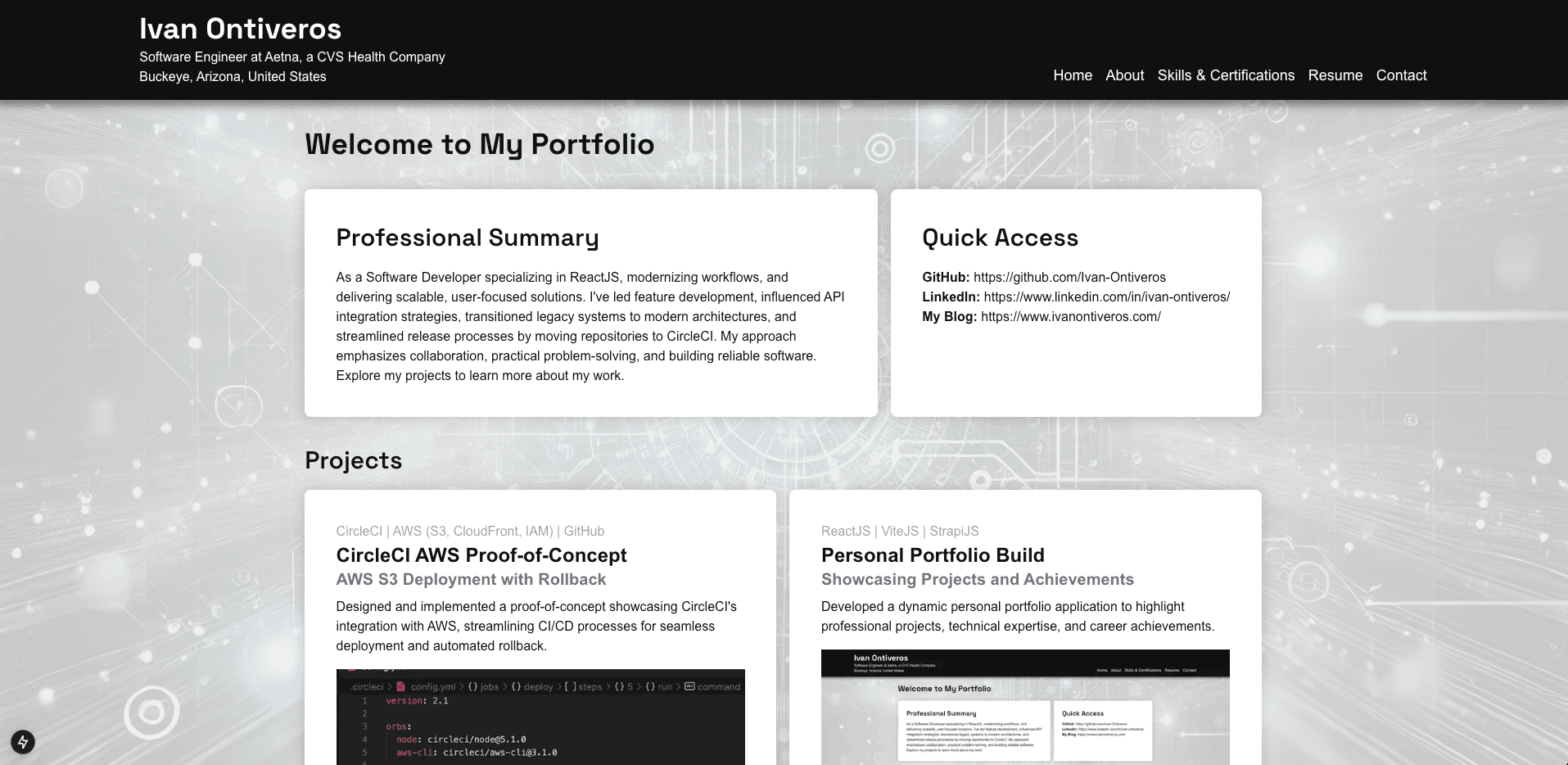
Task: Open the LinkedIn profile URL
Action: tap(1107, 297)
